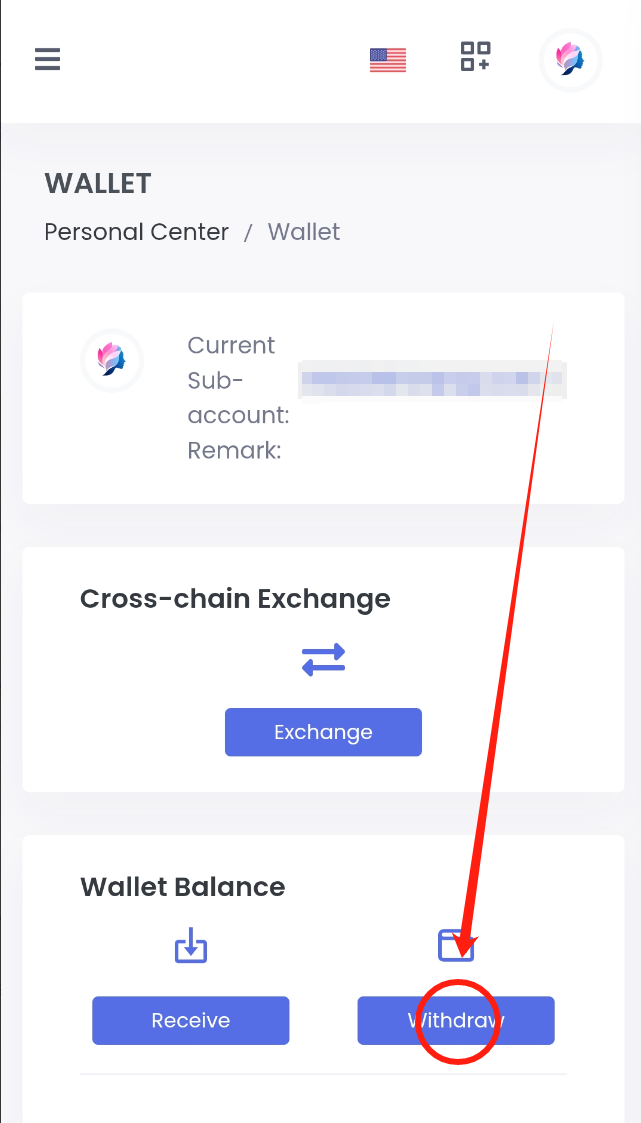Open the profile avatar in header
Screen dimensions: 641x1123
click(570, 60)
